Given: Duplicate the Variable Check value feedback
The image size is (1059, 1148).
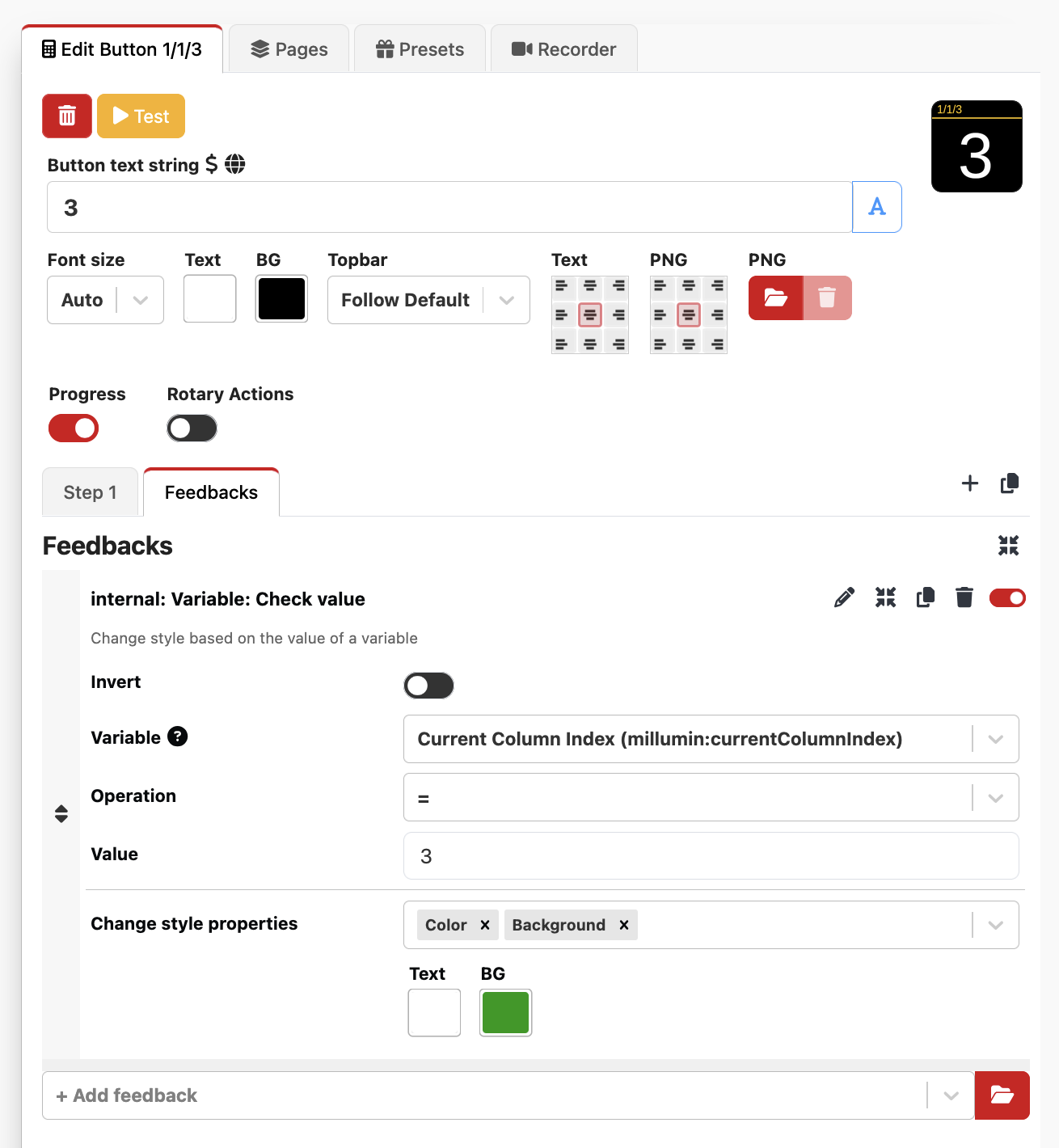Looking at the screenshot, I should 925,597.
